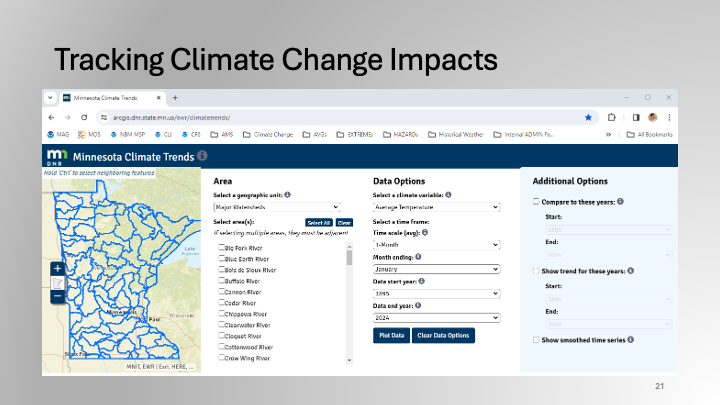Click info icon next to Data start year
Screen dimensions: 720x405
422,281
